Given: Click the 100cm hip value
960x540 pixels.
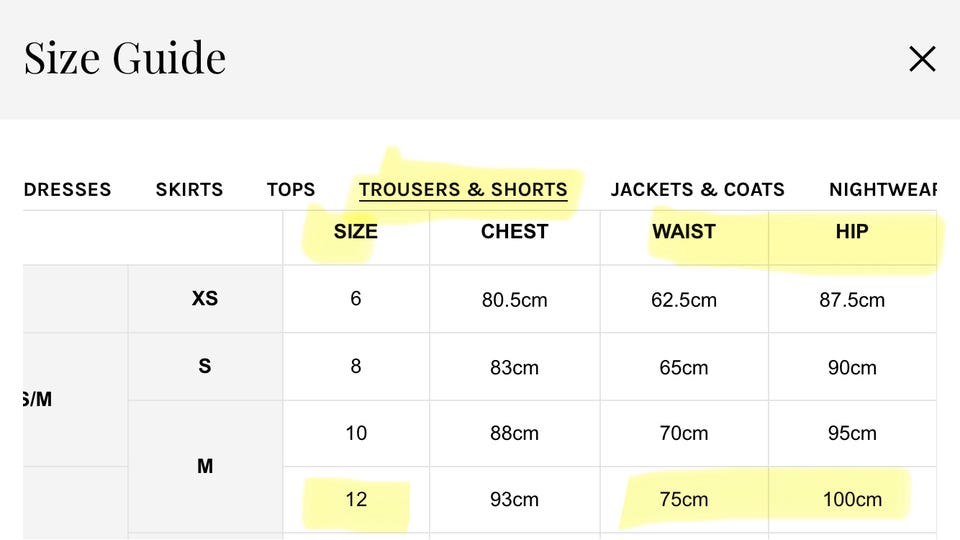Looking at the screenshot, I should [x=852, y=499].
